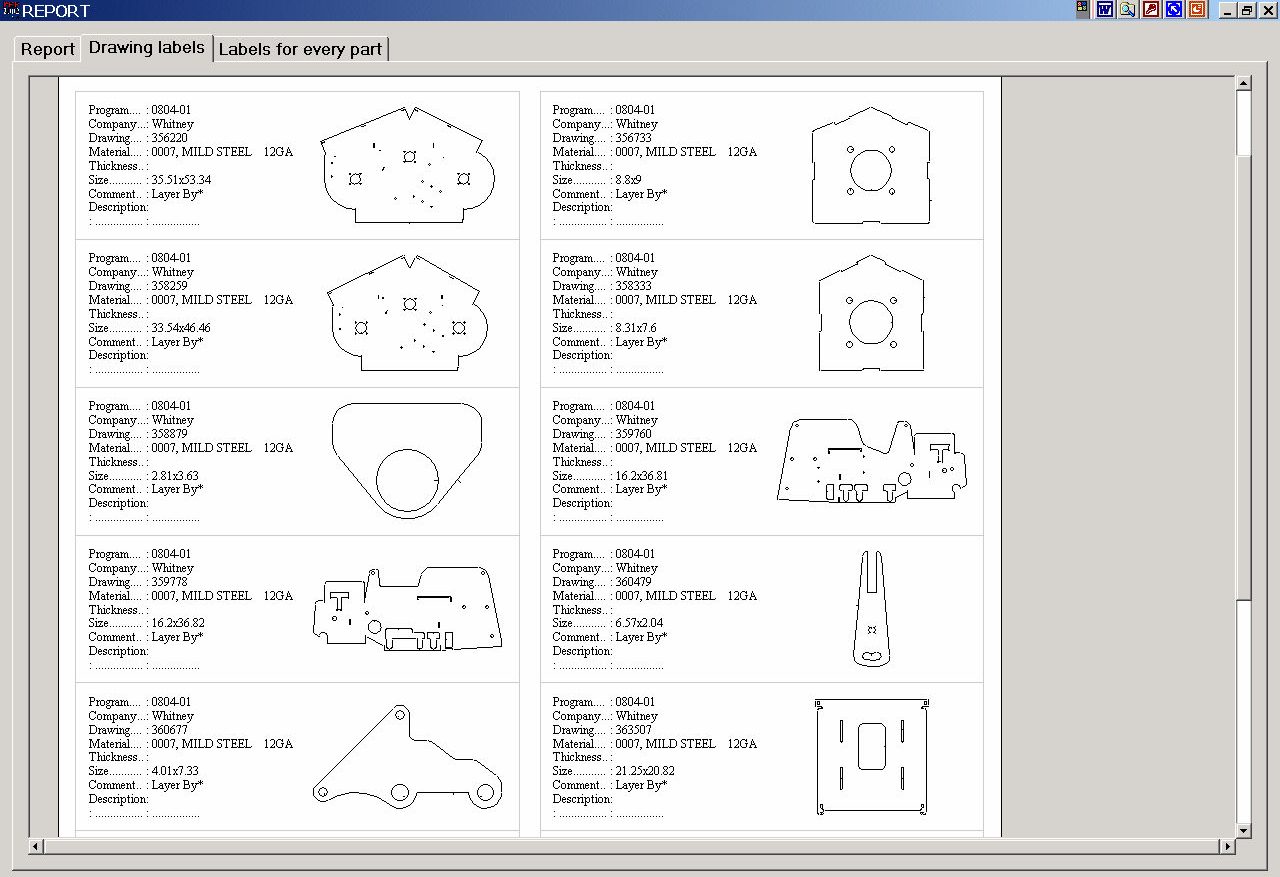Click the part thumbnail for drawing 358333

[871, 312]
